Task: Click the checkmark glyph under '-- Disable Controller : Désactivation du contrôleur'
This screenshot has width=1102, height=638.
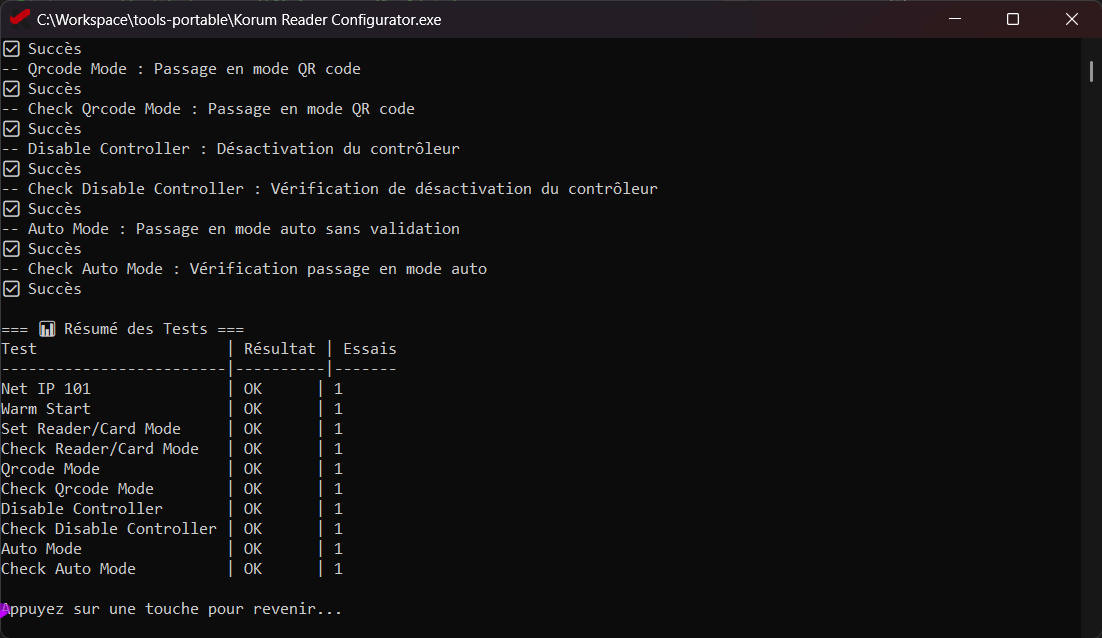Action: click(11, 169)
